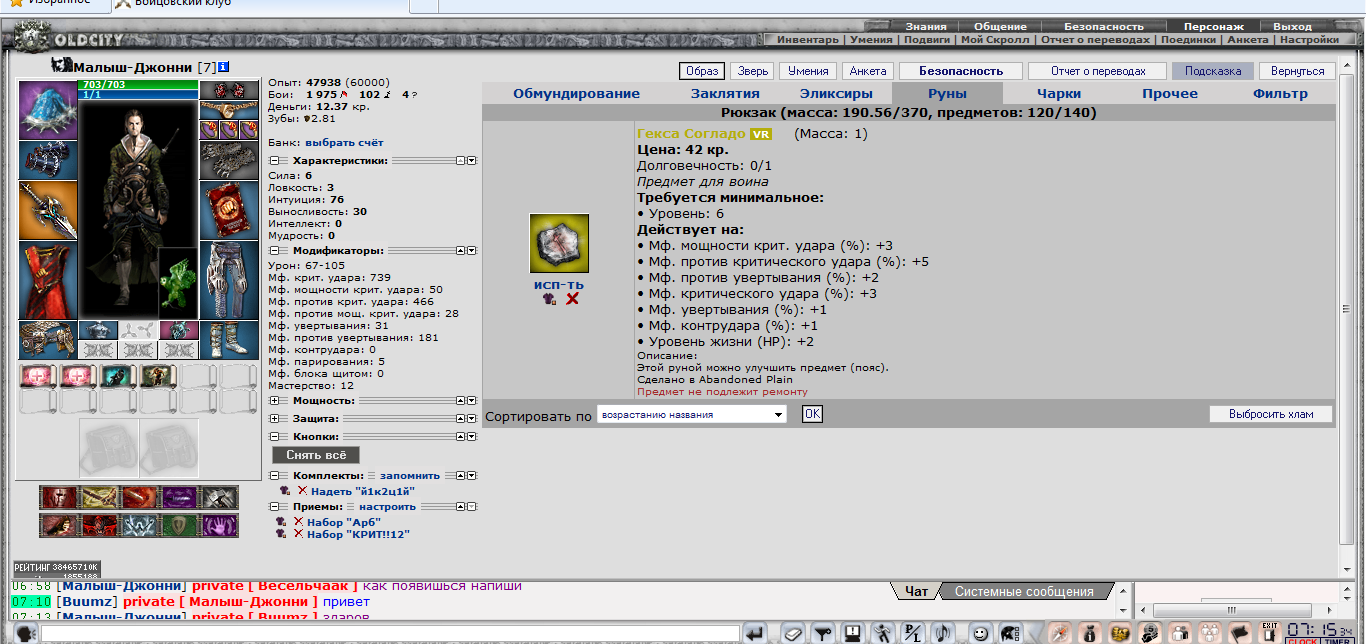Click the belt equipment slot
This screenshot has height=644, width=1366.
(x=48, y=340)
